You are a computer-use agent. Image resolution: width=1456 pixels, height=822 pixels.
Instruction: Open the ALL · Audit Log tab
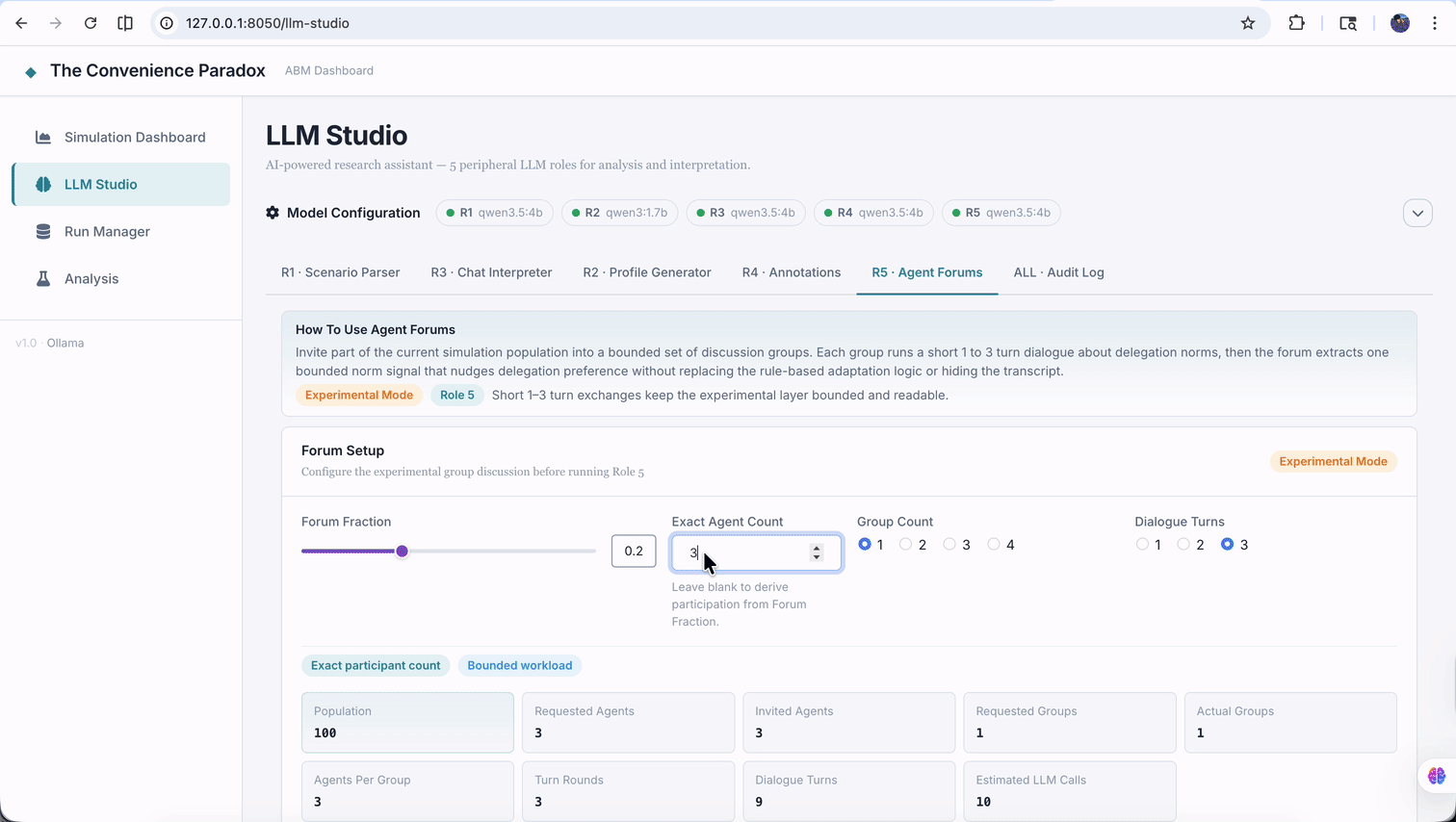(1058, 272)
